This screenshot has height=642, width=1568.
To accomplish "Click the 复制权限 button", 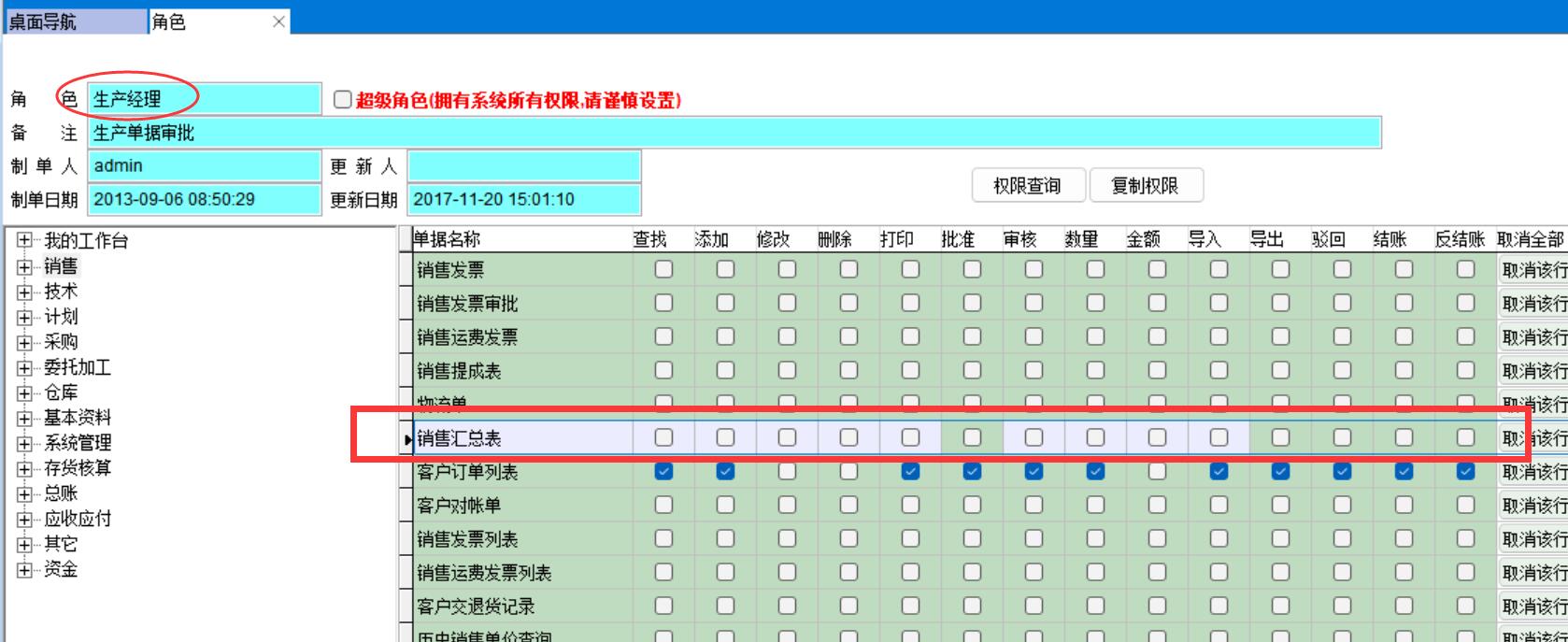I will pos(1145,186).
